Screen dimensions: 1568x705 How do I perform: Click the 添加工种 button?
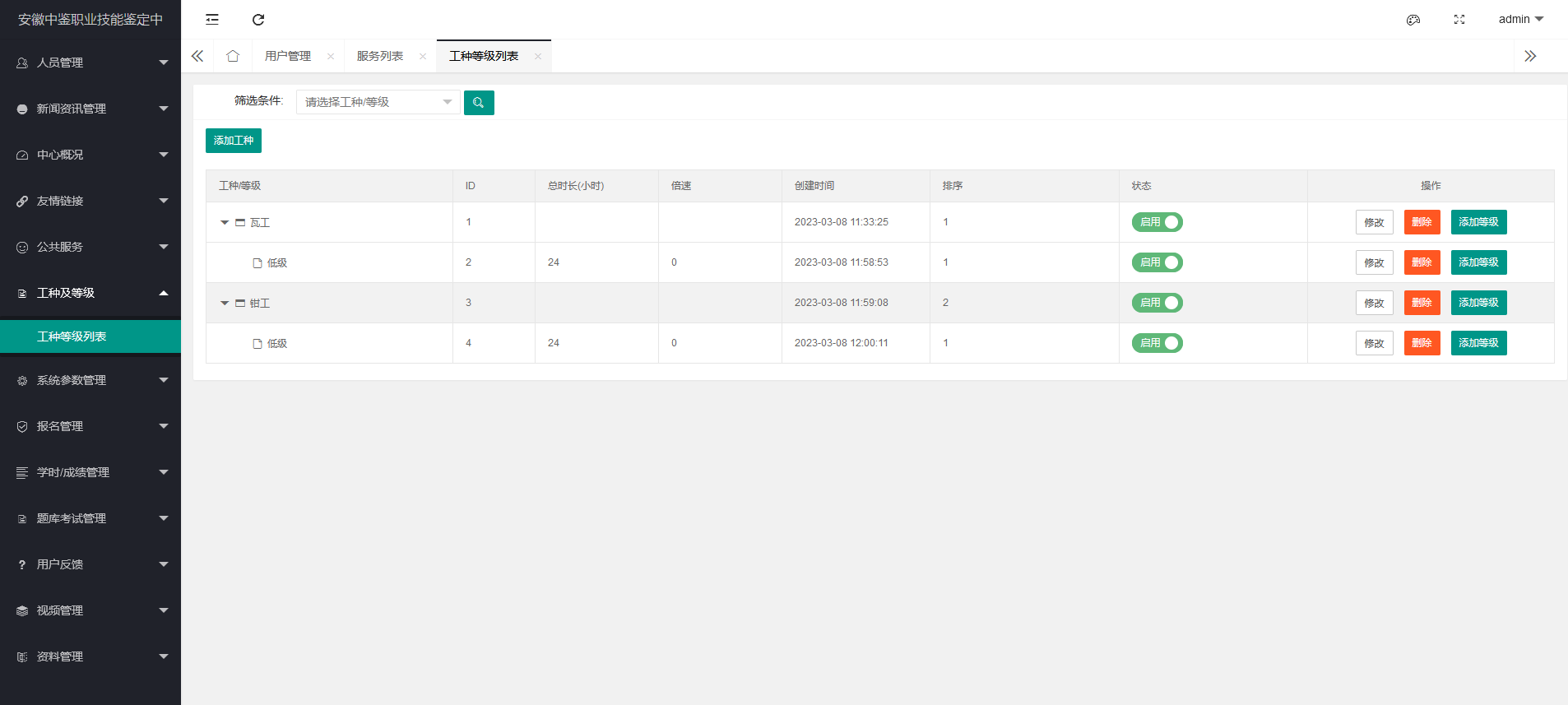[x=234, y=141]
